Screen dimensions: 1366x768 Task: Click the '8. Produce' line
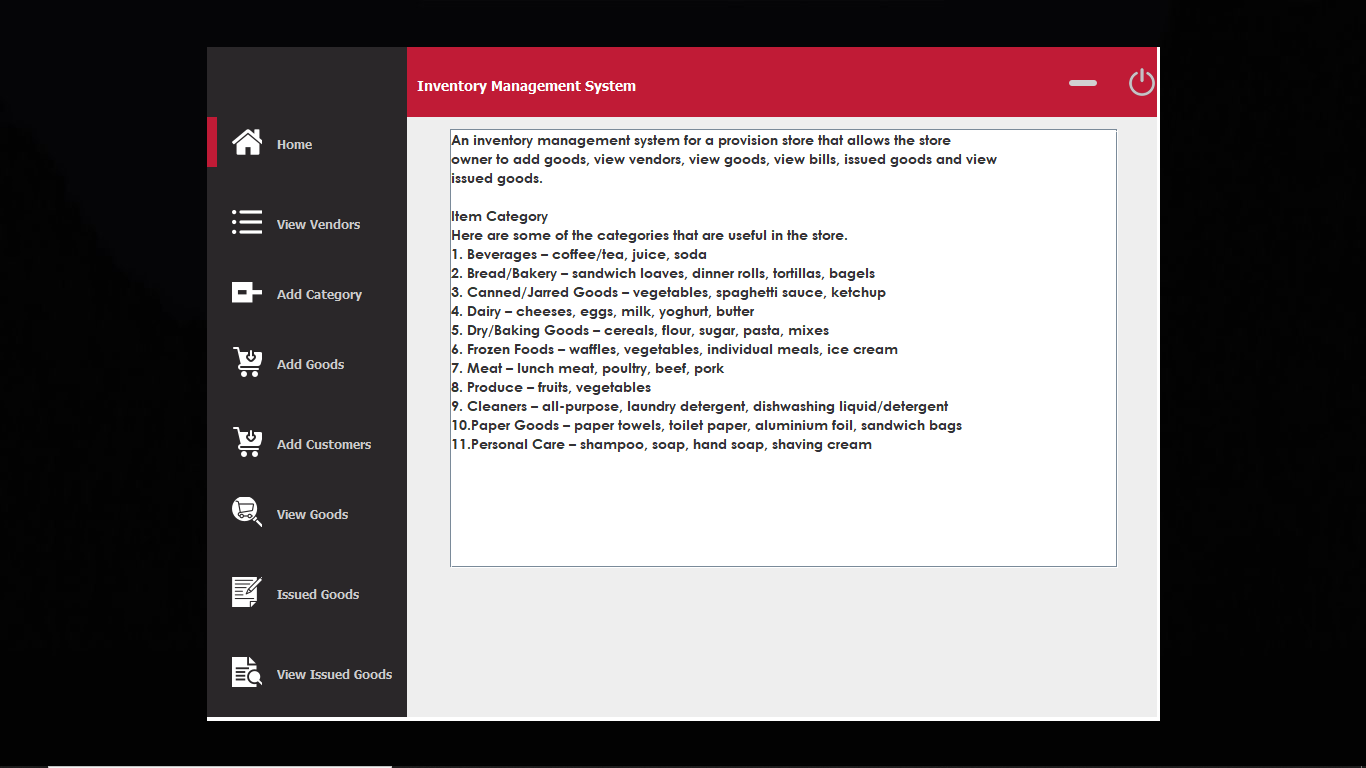pyautogui.click(x=551, y=388)
